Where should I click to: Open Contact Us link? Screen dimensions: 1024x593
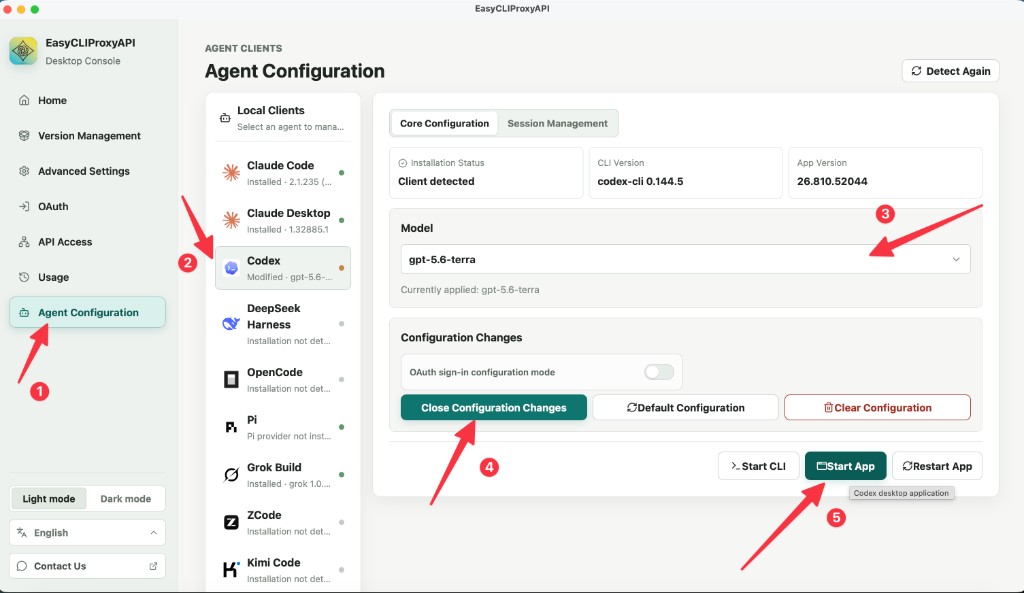tap(87, 566)
